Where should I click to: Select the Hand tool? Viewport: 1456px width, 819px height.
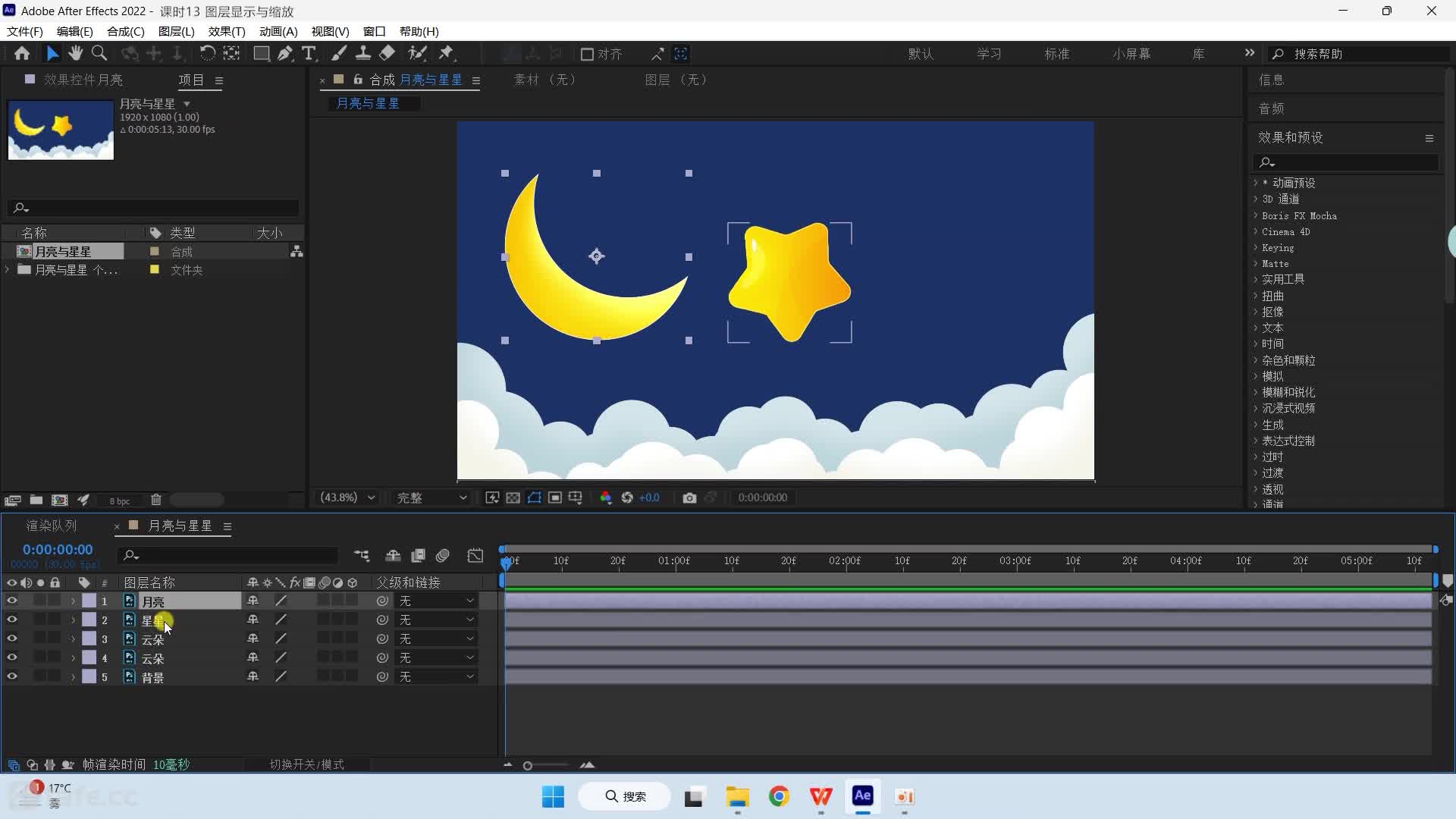tap(75, 54)
